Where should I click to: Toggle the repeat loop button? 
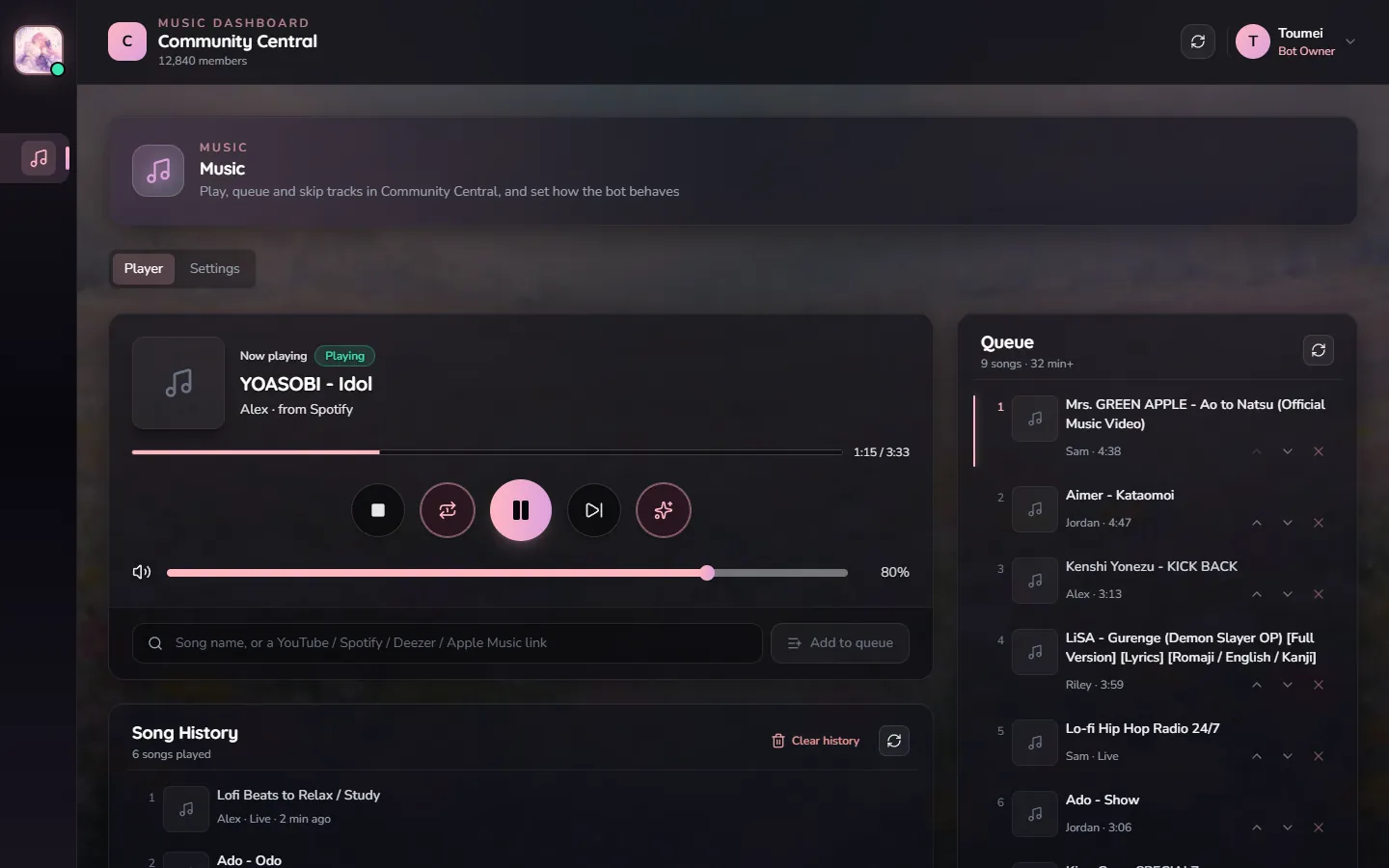point(448,510)
